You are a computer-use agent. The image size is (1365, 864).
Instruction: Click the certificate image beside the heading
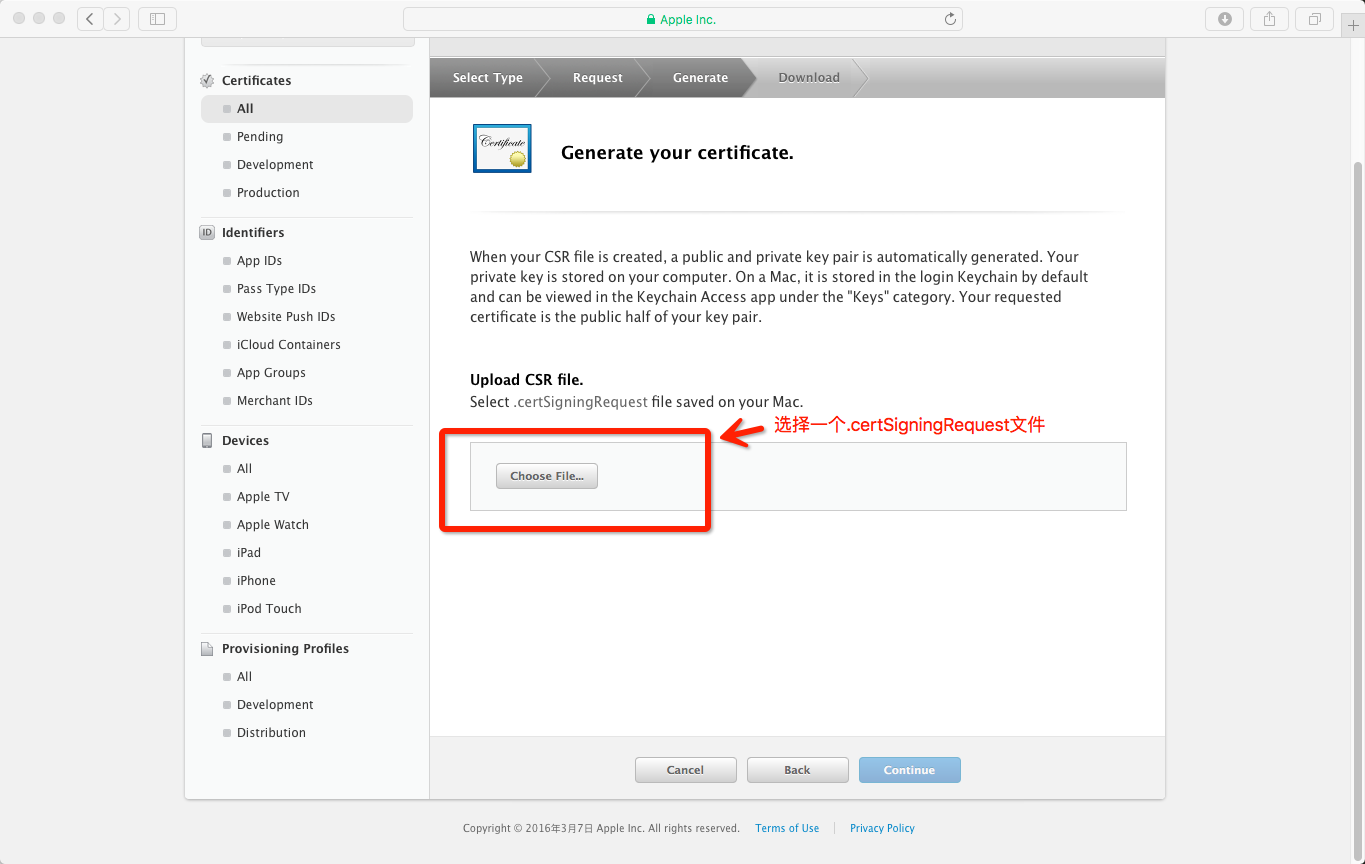tap(502, 149)
